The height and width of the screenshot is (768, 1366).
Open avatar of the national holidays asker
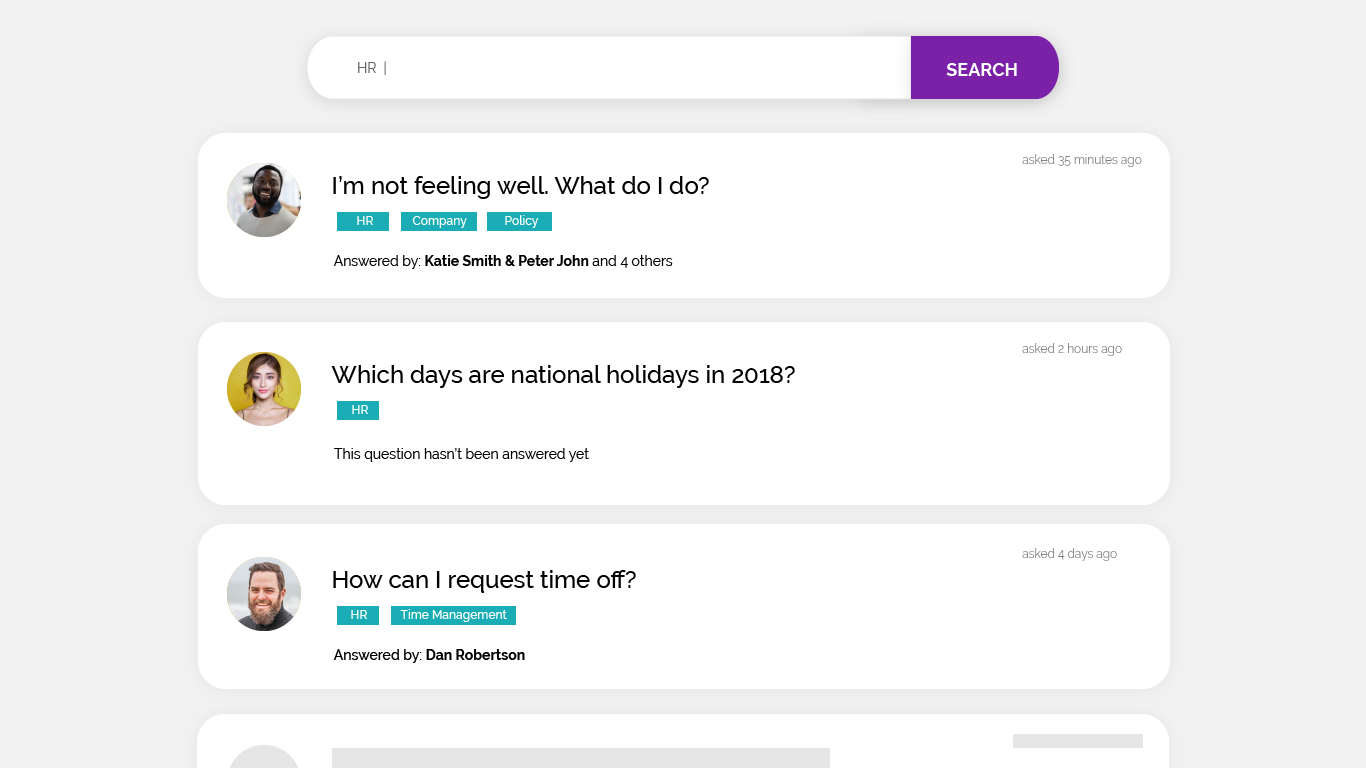pyautogui.click(x=264, y=389)
